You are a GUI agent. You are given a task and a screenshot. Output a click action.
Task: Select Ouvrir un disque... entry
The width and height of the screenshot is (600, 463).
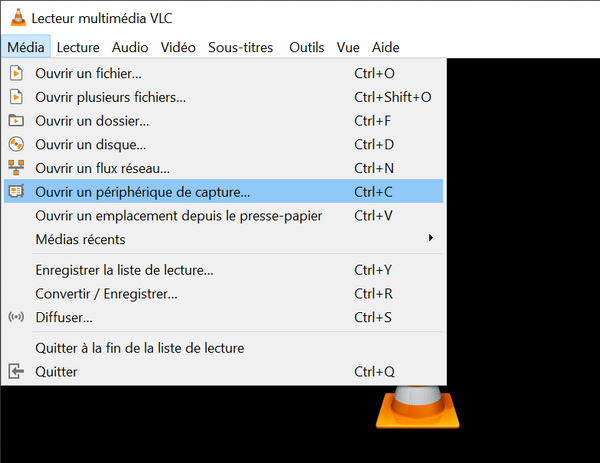(223, 144)
